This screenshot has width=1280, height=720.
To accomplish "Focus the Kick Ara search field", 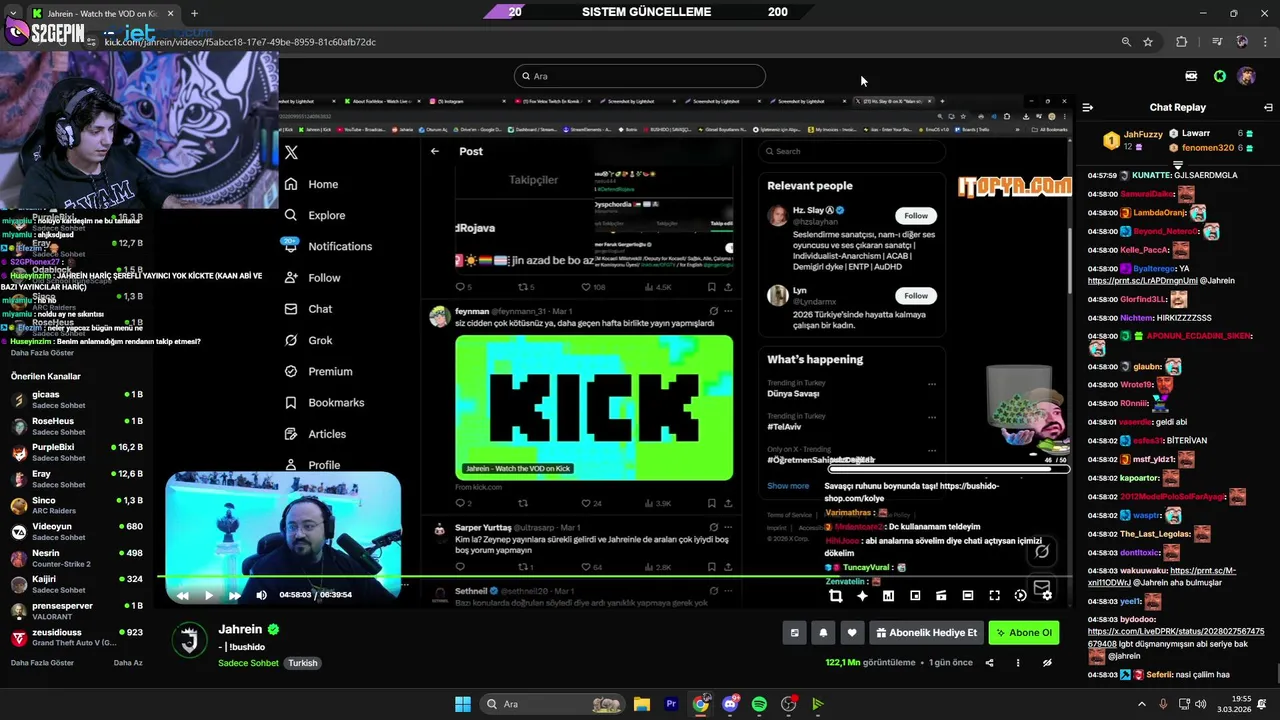I will (x=640, y=76).
